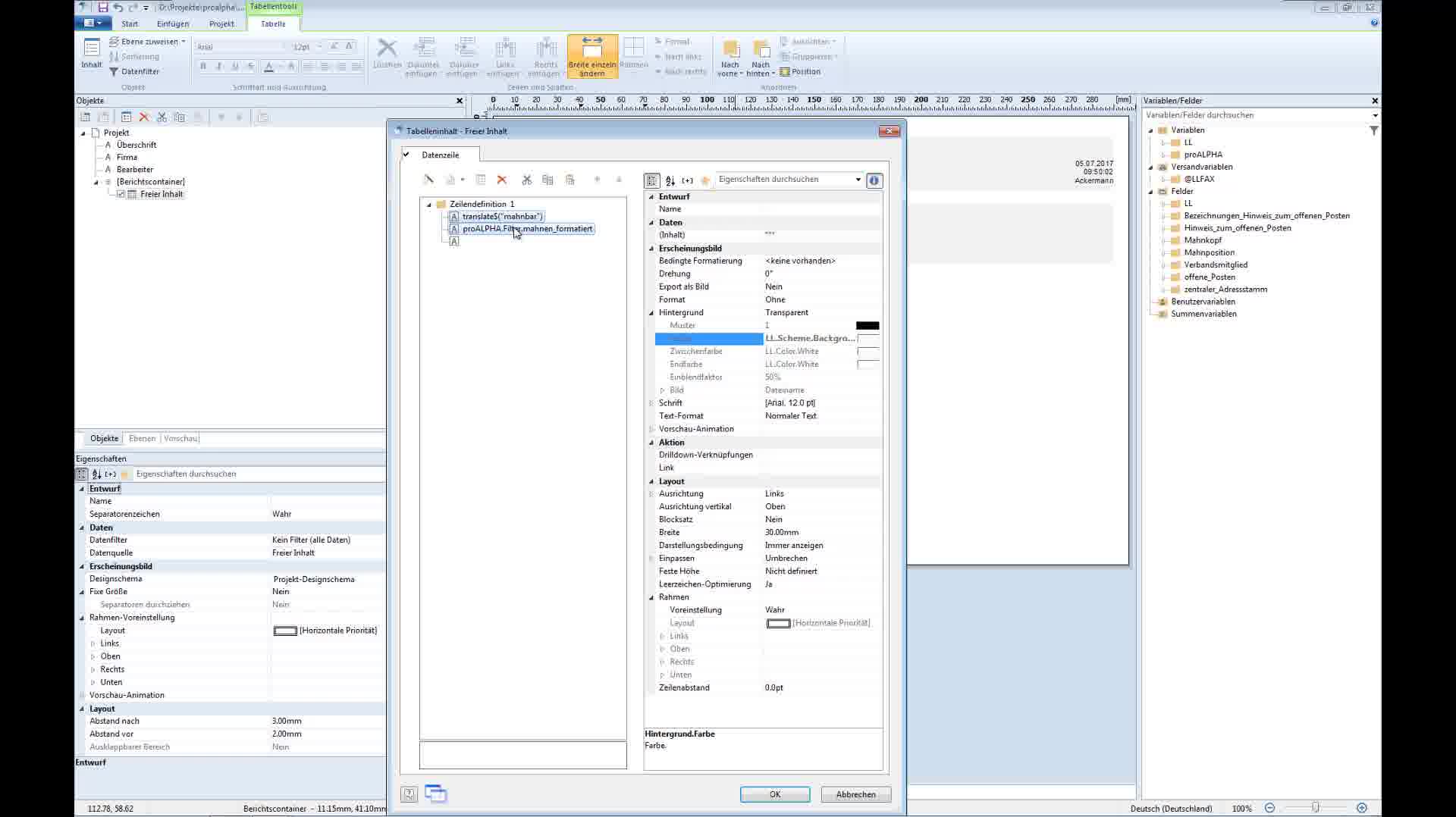Toggle the Datenzeile tab checkmark

pos(406,155)
